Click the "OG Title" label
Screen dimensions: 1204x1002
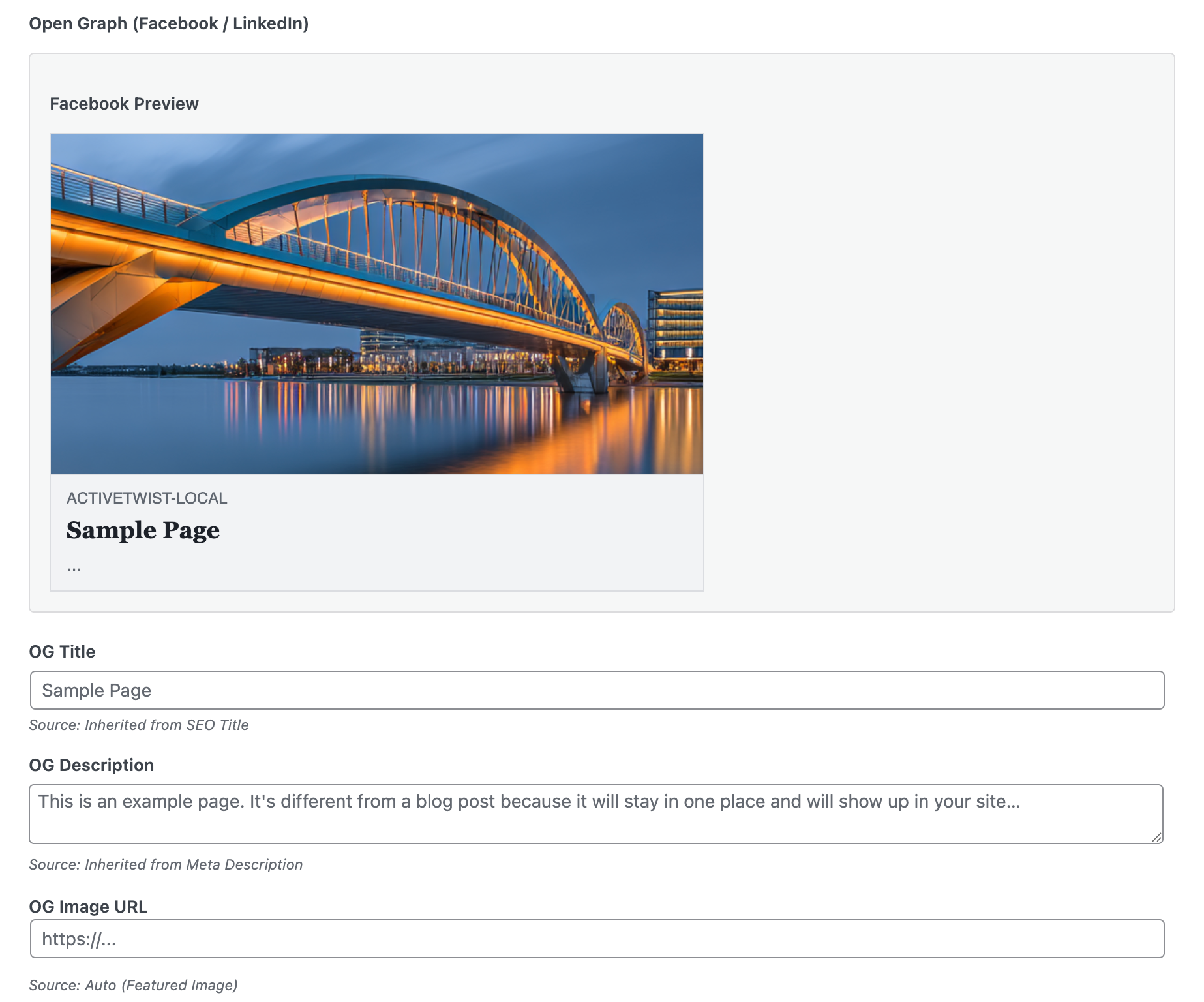[62, 652]
